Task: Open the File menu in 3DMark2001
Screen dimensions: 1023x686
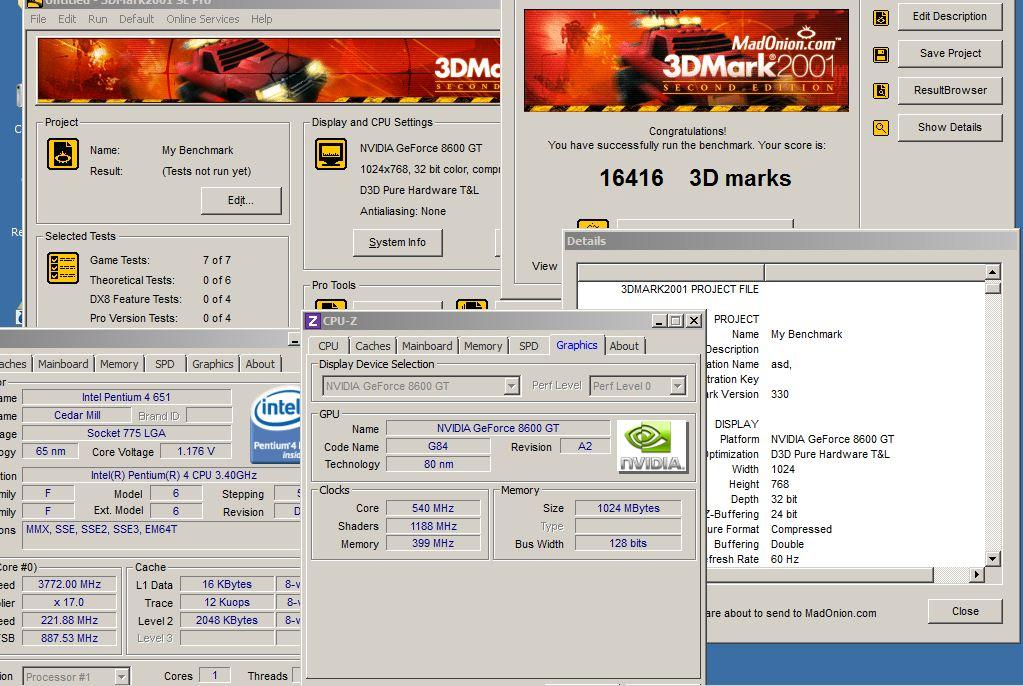Action: 38,19
